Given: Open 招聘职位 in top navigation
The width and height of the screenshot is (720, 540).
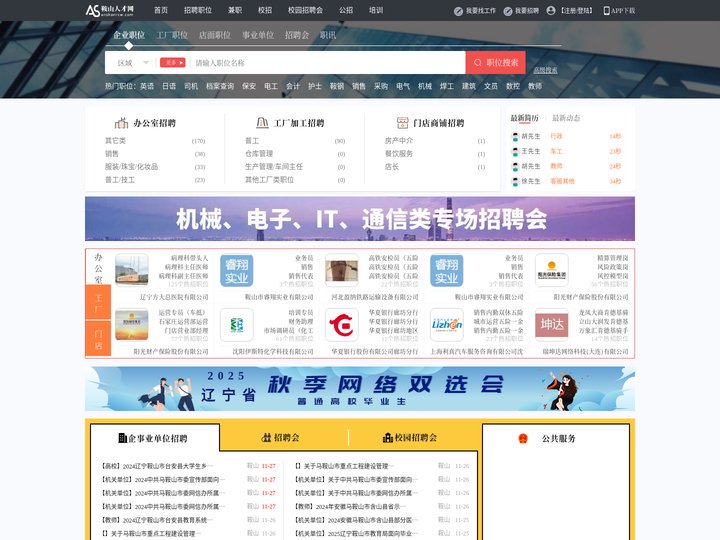Looking at the screenshot, I should point(198,10).
